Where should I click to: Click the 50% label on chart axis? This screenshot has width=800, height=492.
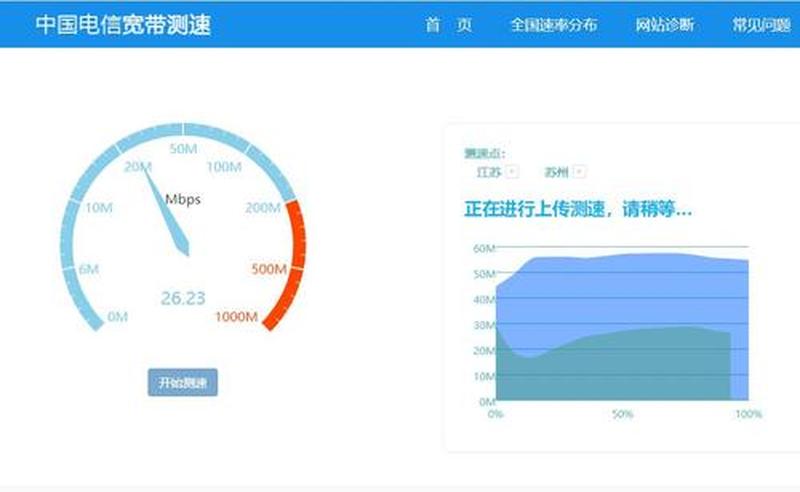tap(622, 414)
